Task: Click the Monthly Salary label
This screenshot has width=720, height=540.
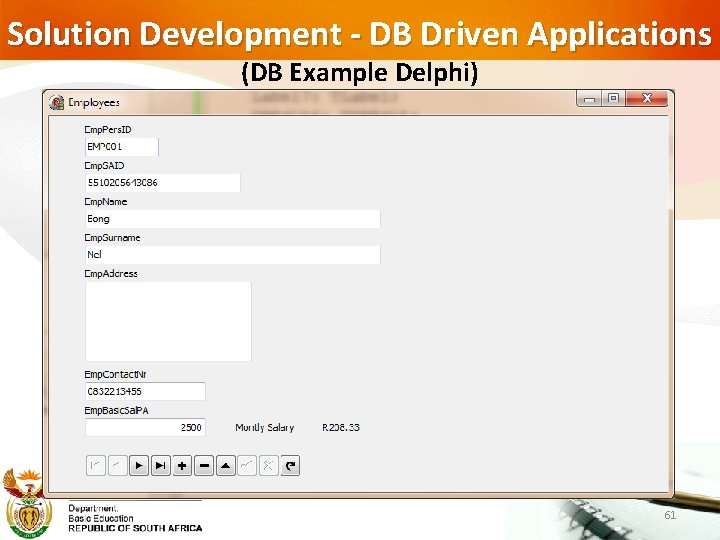Action: tap(264, 428)
